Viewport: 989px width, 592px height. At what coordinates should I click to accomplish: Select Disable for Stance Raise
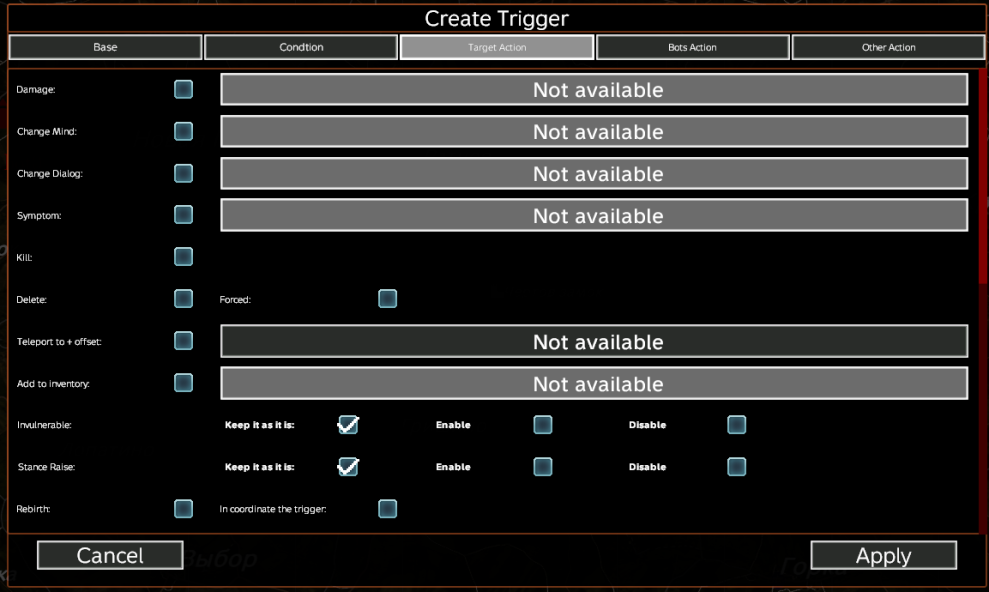pyautogui.click(x=736, y=467)
